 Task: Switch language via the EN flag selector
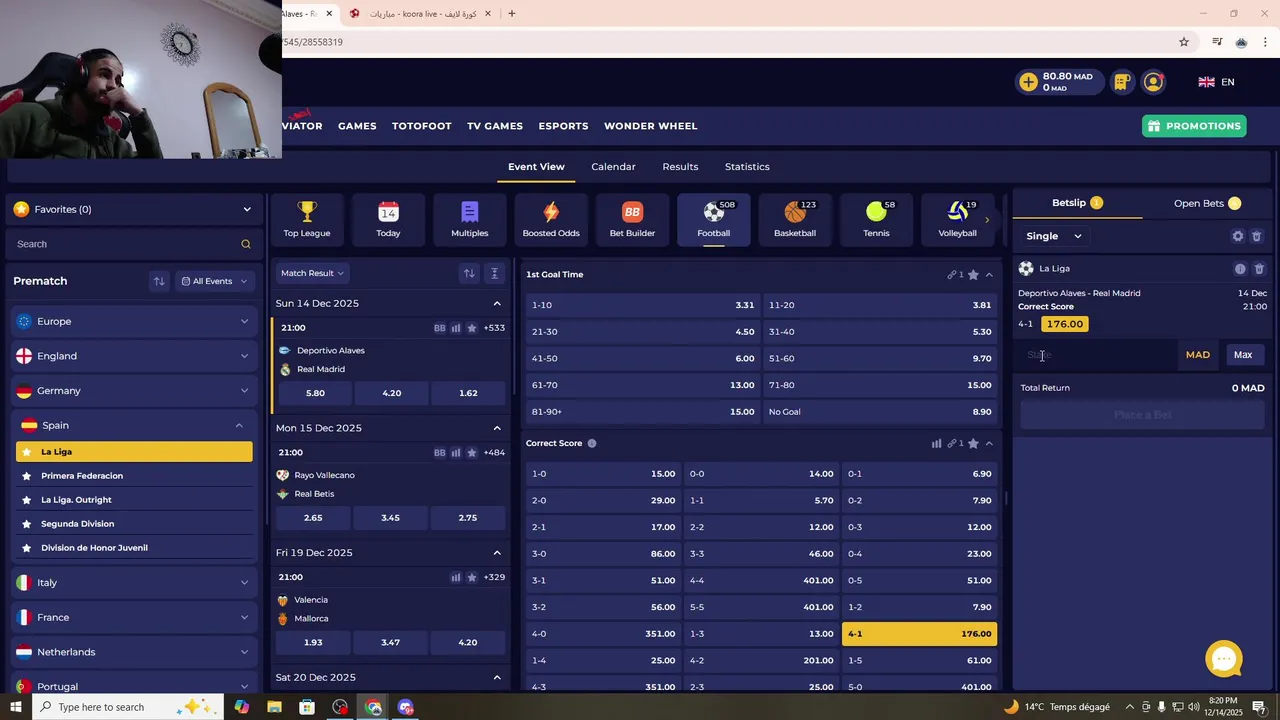1217,82
